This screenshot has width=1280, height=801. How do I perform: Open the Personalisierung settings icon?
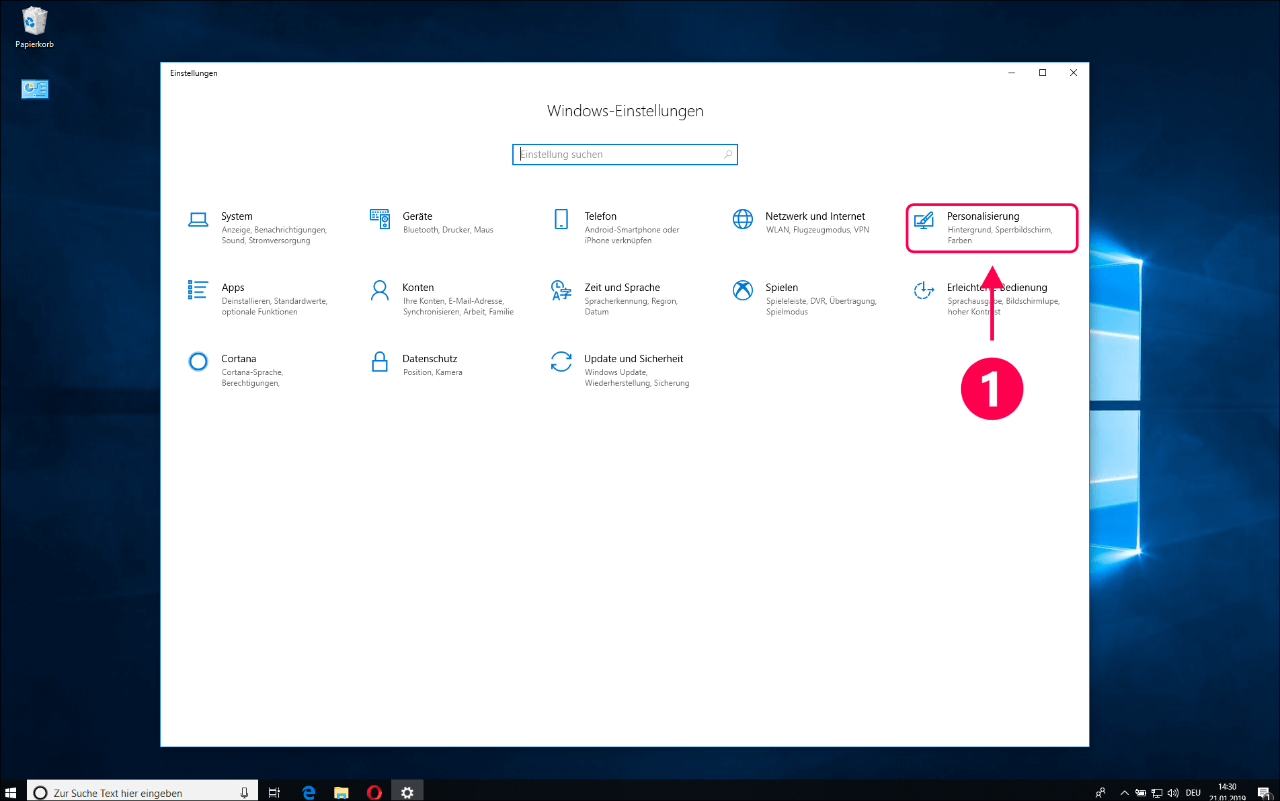pyautogui.click(x=924, y=219)
